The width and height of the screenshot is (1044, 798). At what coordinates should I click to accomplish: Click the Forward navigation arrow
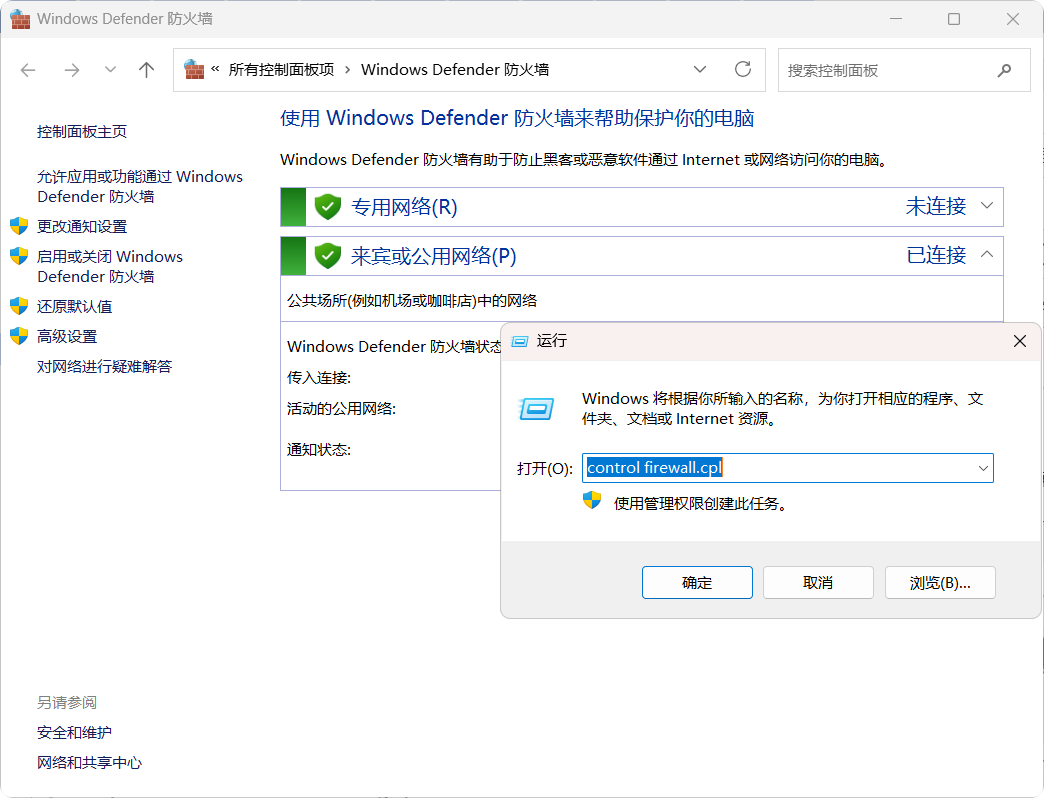(72, 70)
